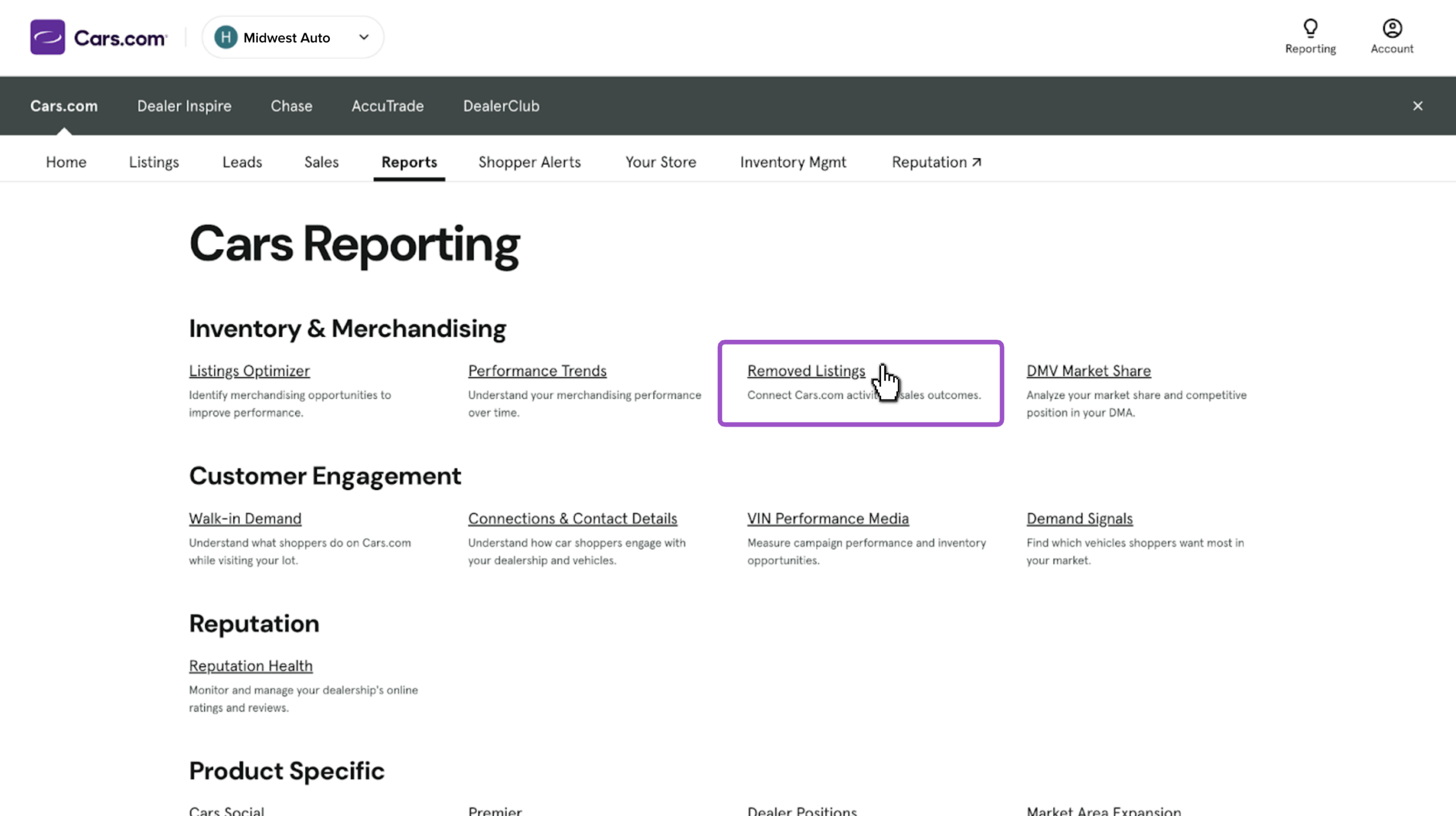Open Connections & Contact Details link

[572, 518]
